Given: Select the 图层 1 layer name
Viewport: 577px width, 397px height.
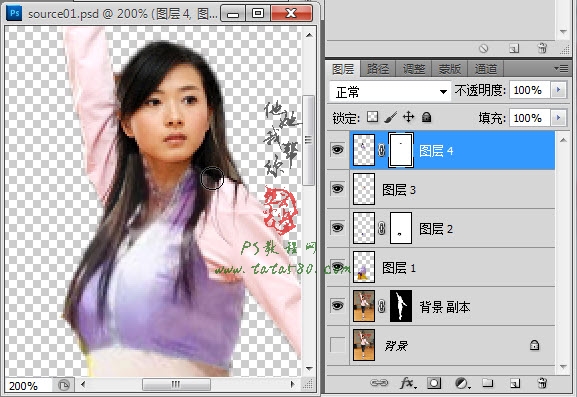Looking at the screenshot, I should pos(399,268).
